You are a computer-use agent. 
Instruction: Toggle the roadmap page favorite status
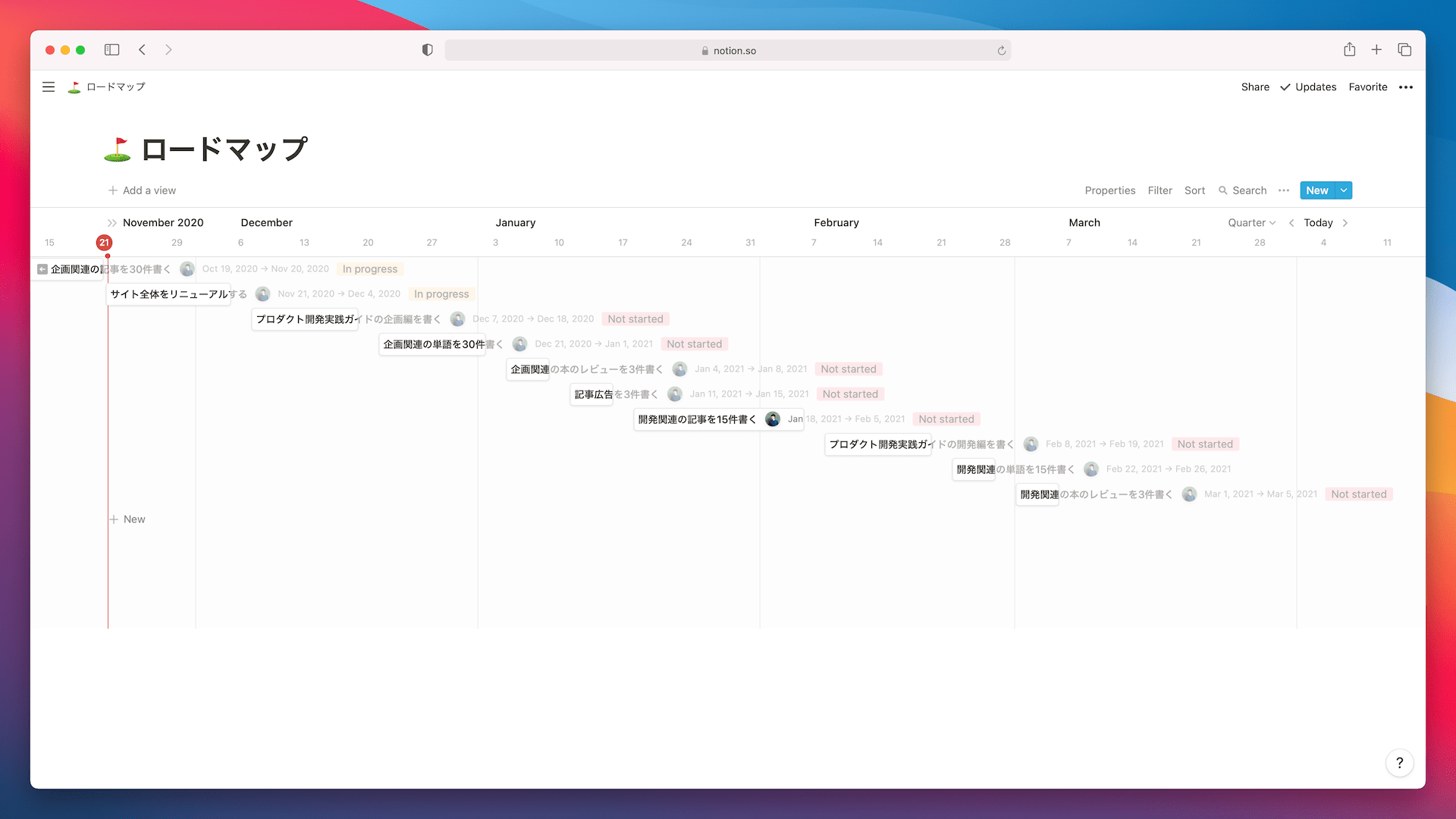(x=1367, y=87)
